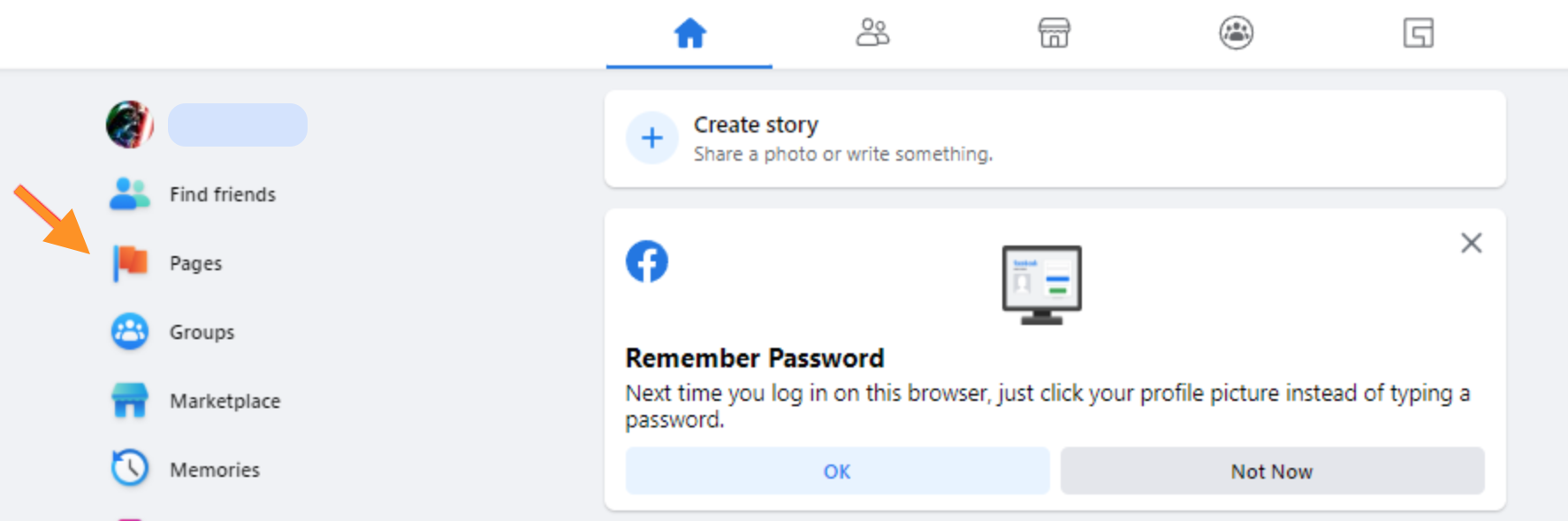Click the profile picture avatar in sidebar

[x=130, y=125]
